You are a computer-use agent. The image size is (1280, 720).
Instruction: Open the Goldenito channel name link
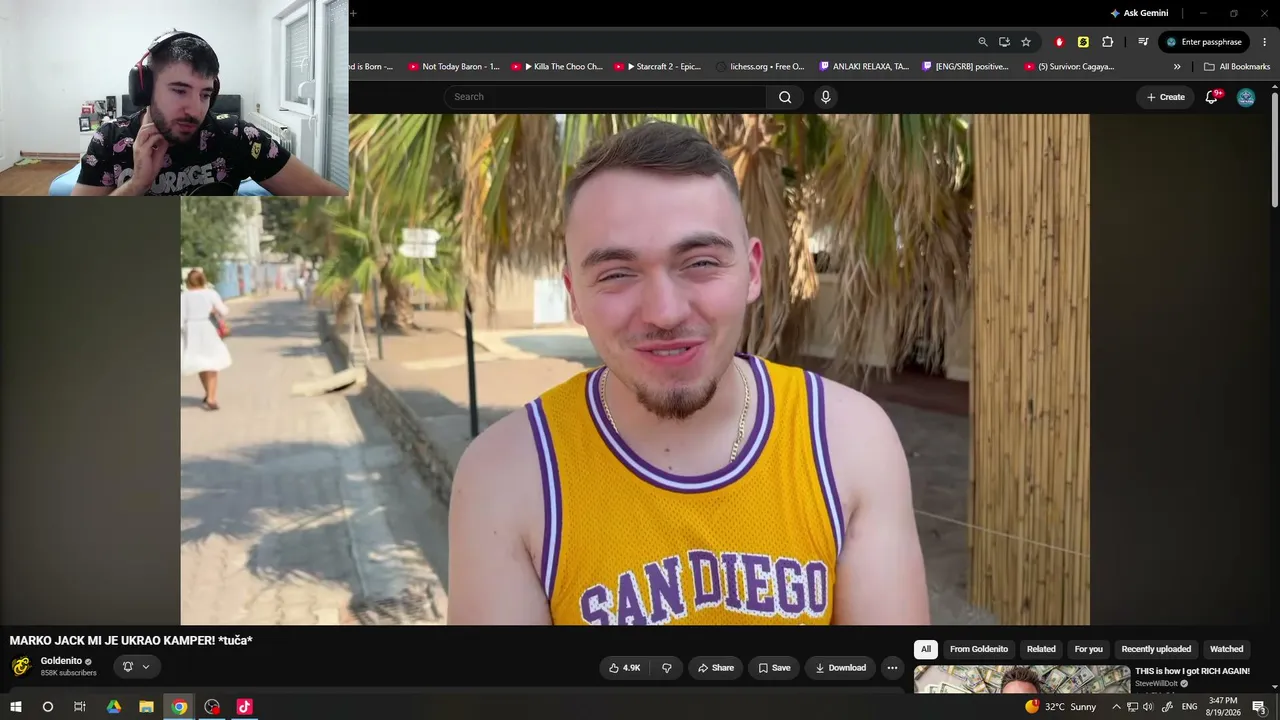(x=61, y=661)
